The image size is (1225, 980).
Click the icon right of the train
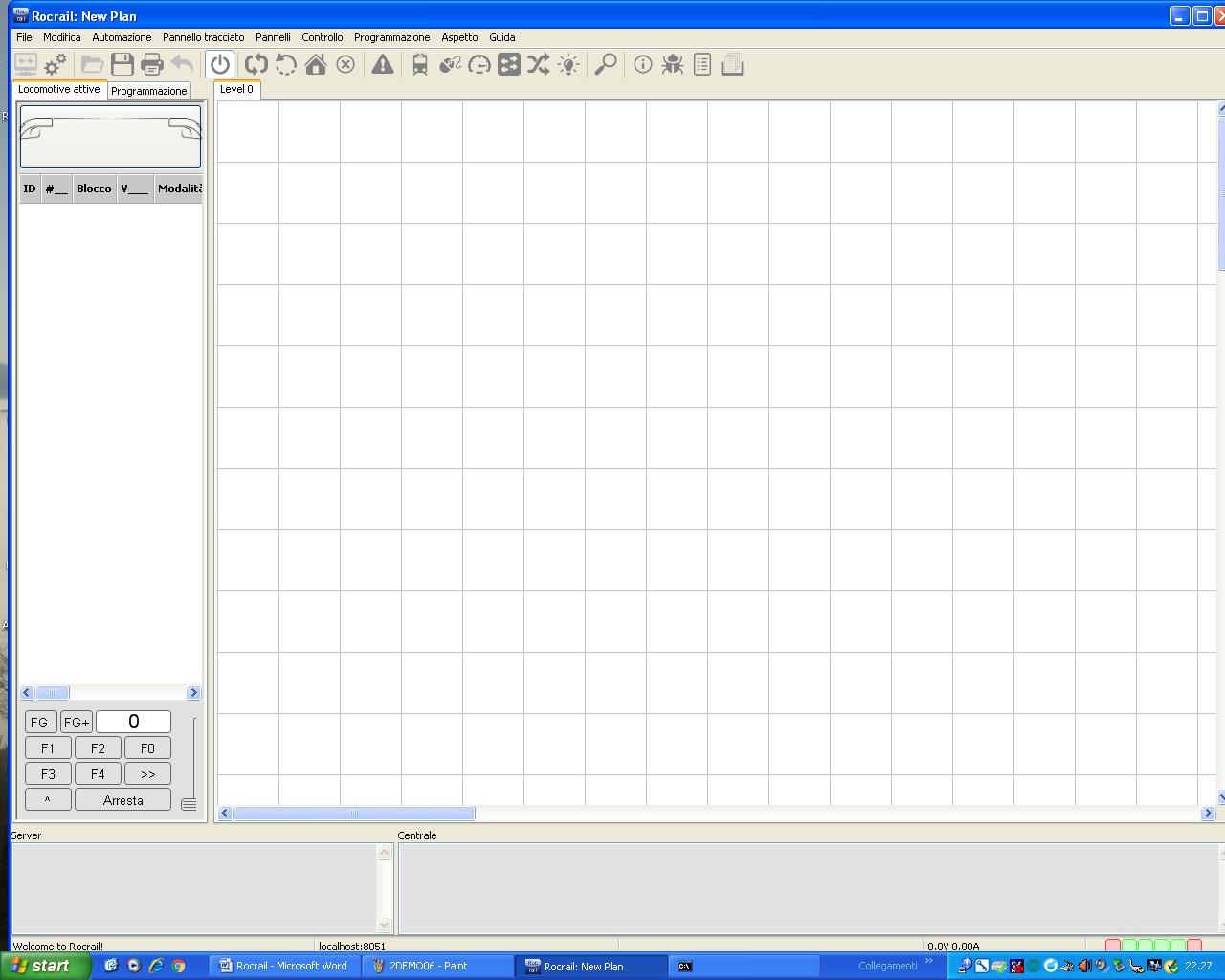click(x=450, y=65)
